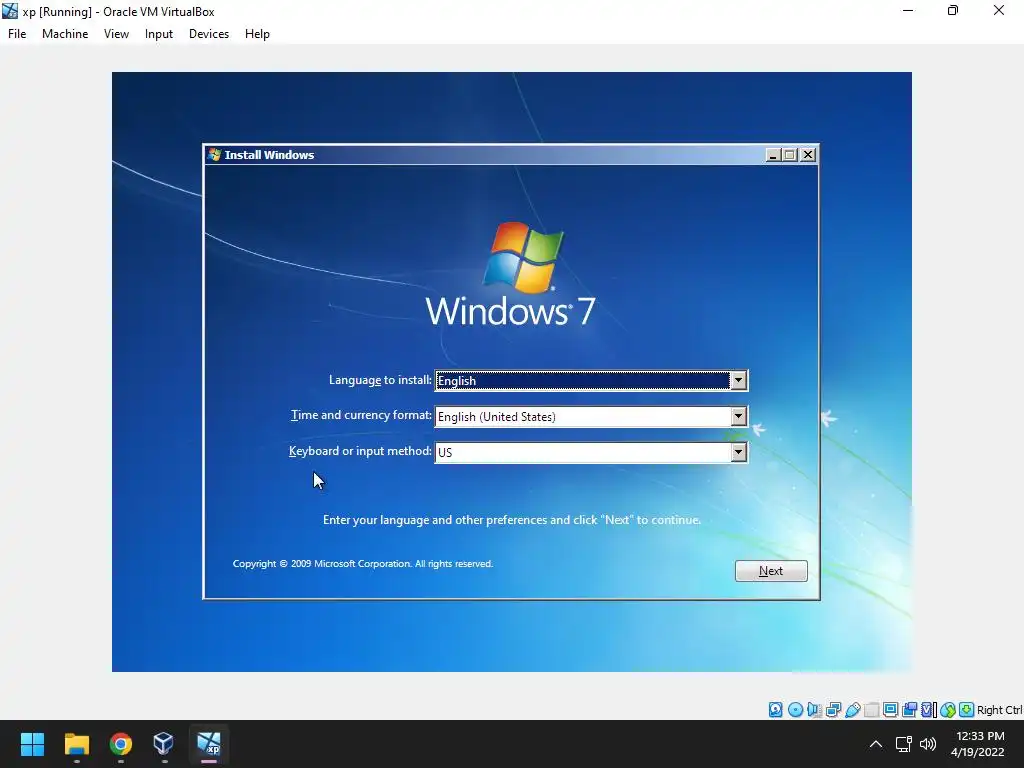
Task: Click the Windows 7 logo
Action: click(x=511, y=275)
